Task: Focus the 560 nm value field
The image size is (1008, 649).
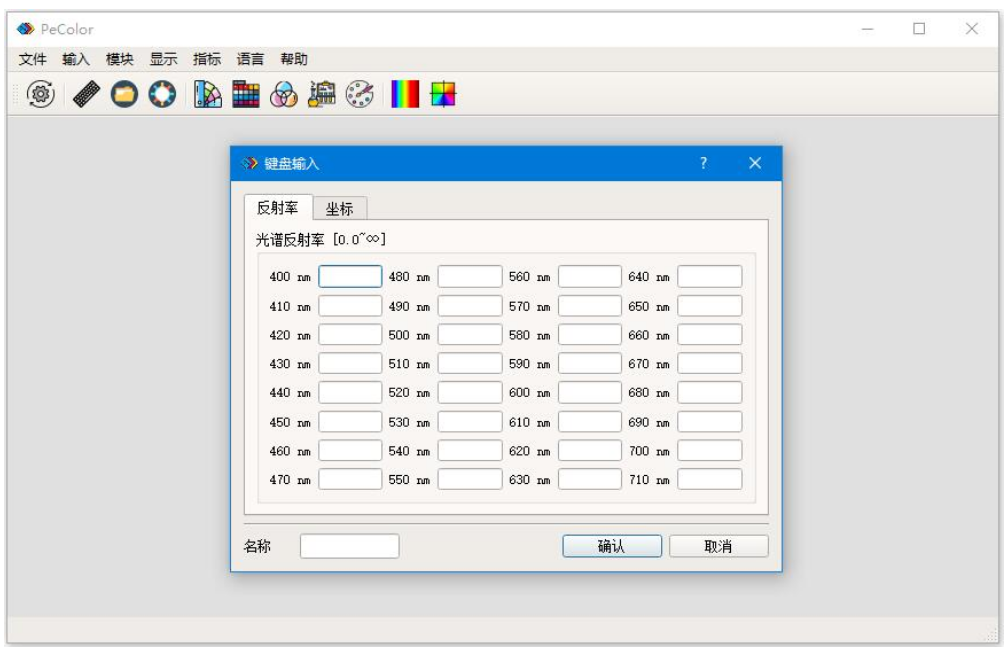Action: pos(590,276)
